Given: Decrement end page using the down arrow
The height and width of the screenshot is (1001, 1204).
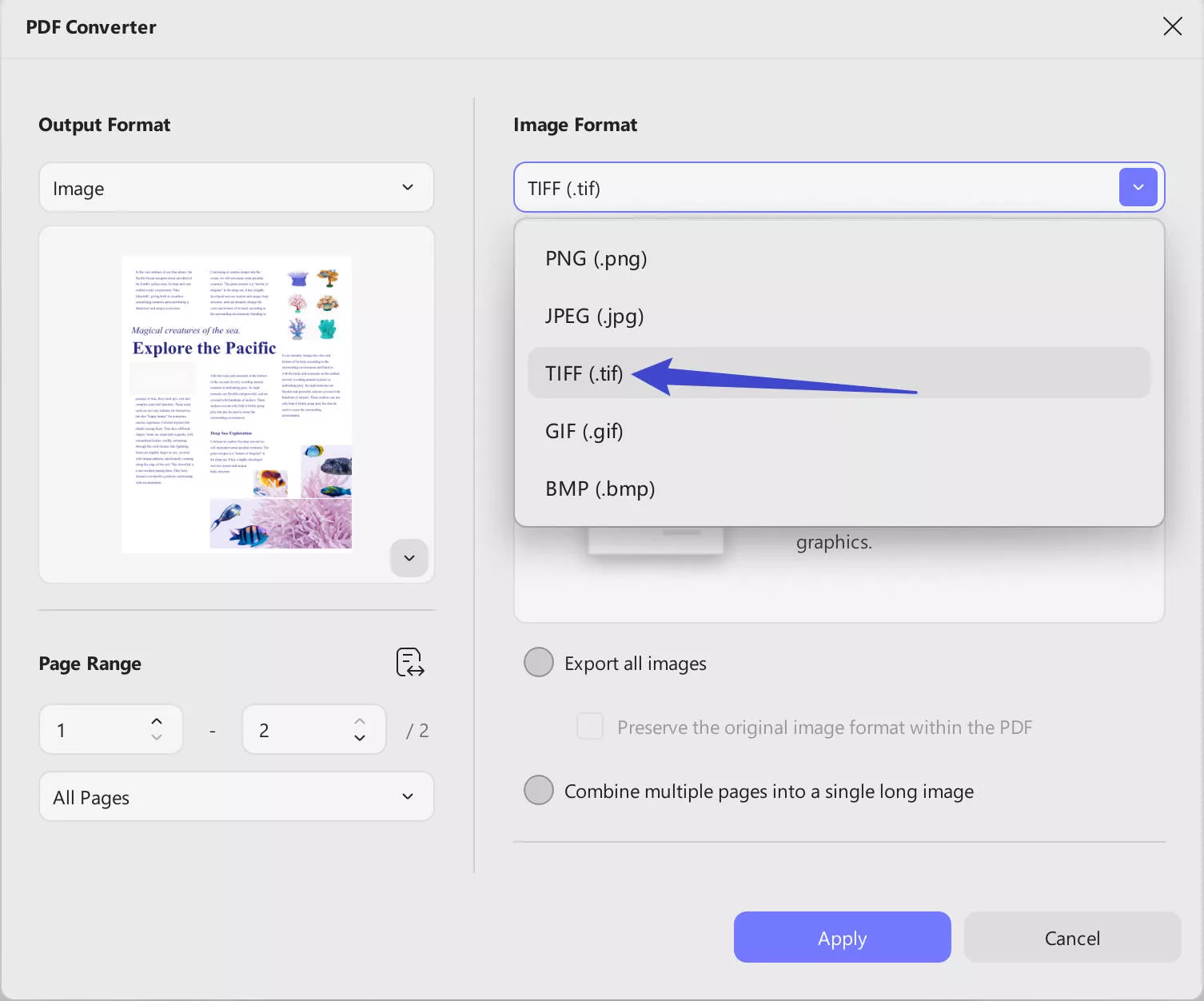Looking at the screenshot, I should pyautogui.click(x=360, y=738).
